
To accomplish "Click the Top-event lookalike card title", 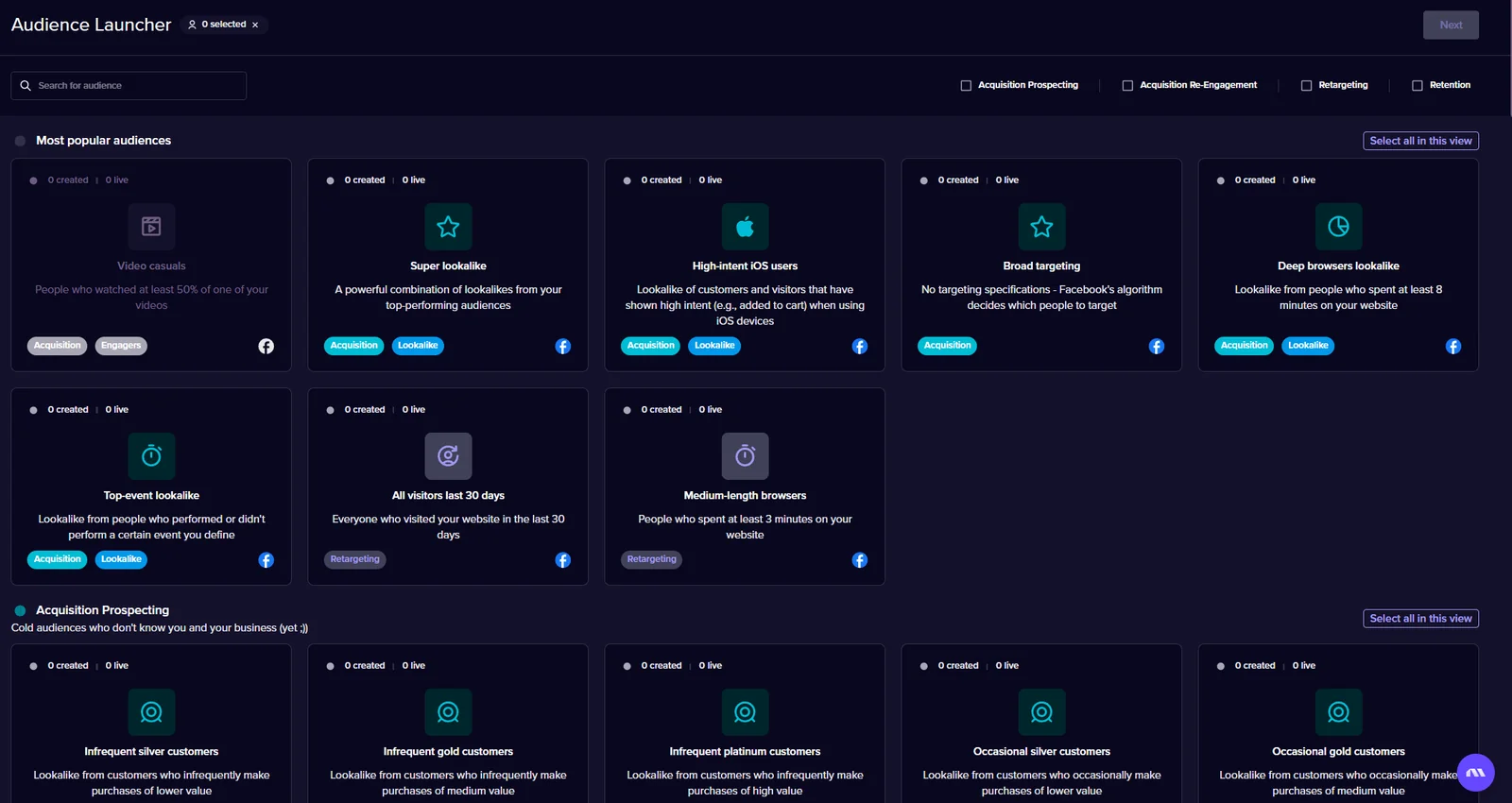I will click(x=151, y=496).
